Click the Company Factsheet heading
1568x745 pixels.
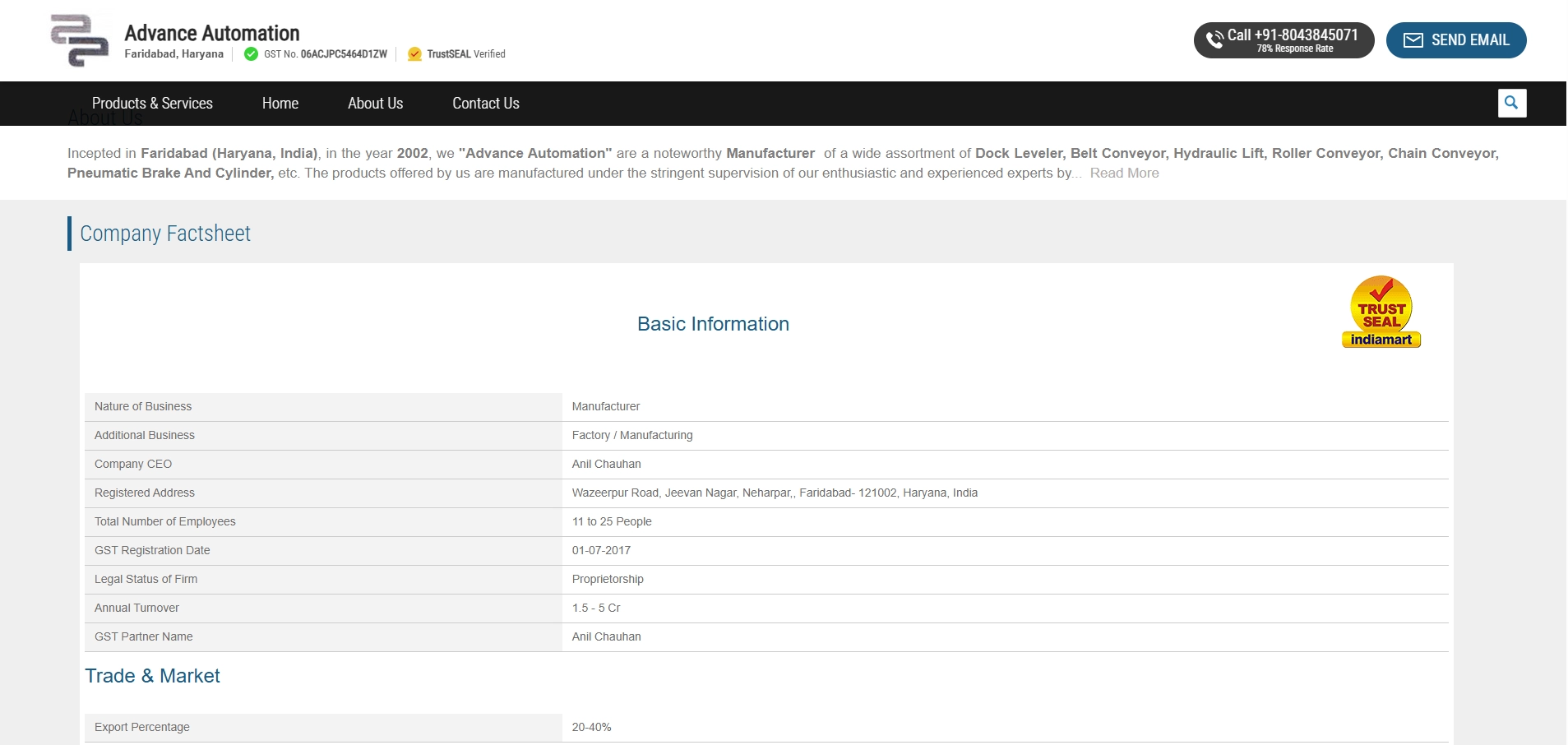(165, 234)
